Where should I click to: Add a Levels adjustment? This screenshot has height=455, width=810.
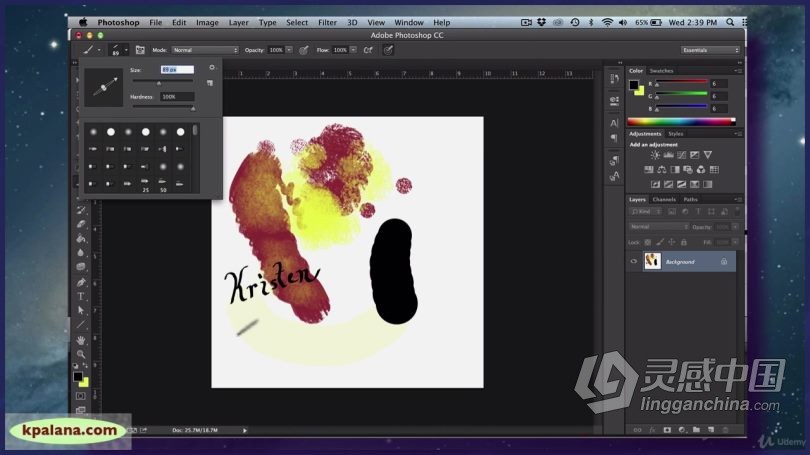click(668, 155)
